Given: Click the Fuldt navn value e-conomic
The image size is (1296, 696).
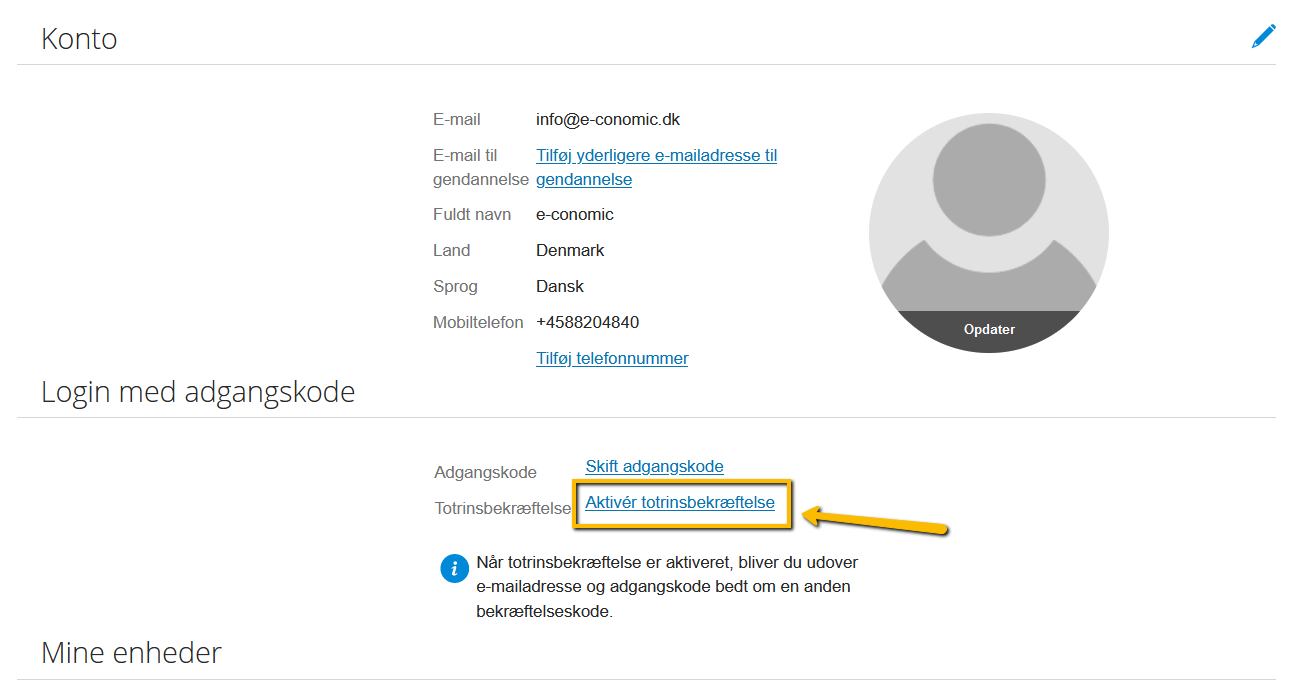Looking at the screenshot, I should (574, 214).
